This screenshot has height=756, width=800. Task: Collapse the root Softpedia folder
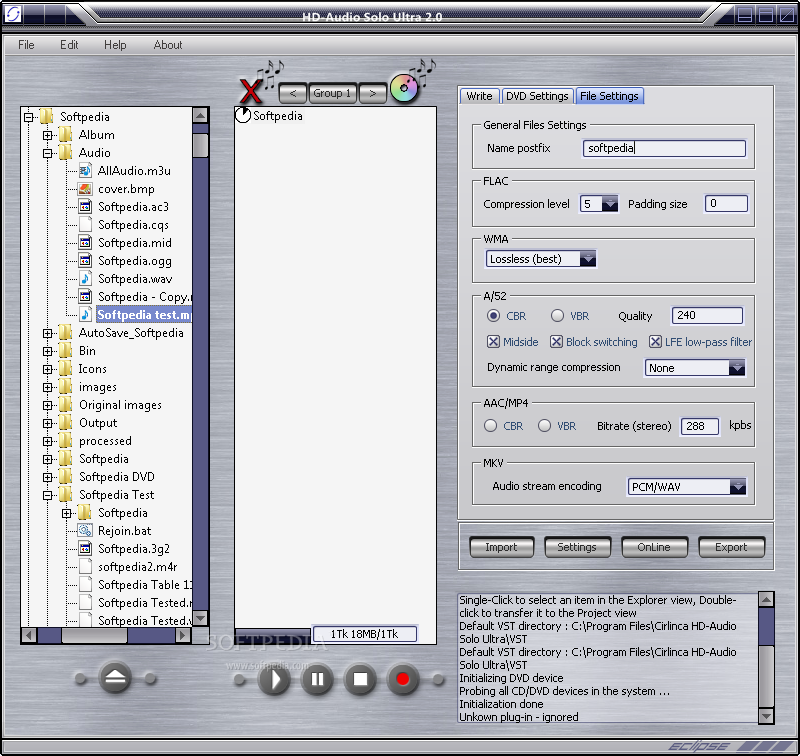(x=29, y=117)
